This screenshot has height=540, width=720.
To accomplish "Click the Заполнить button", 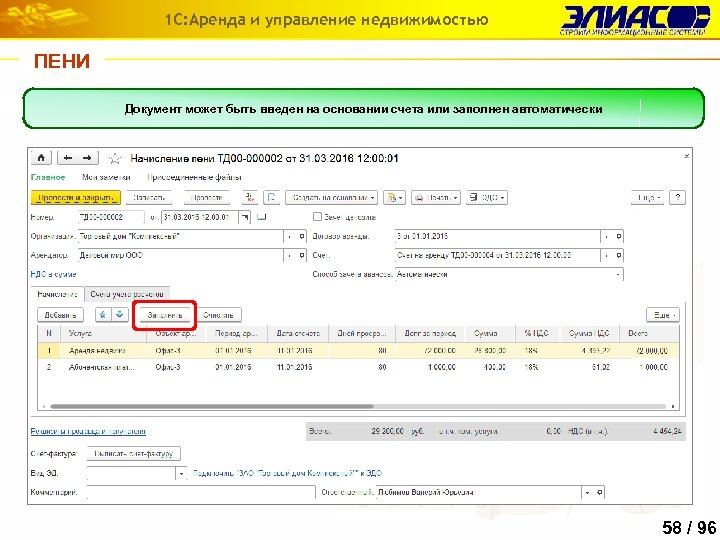I will [x=164, y=315].
